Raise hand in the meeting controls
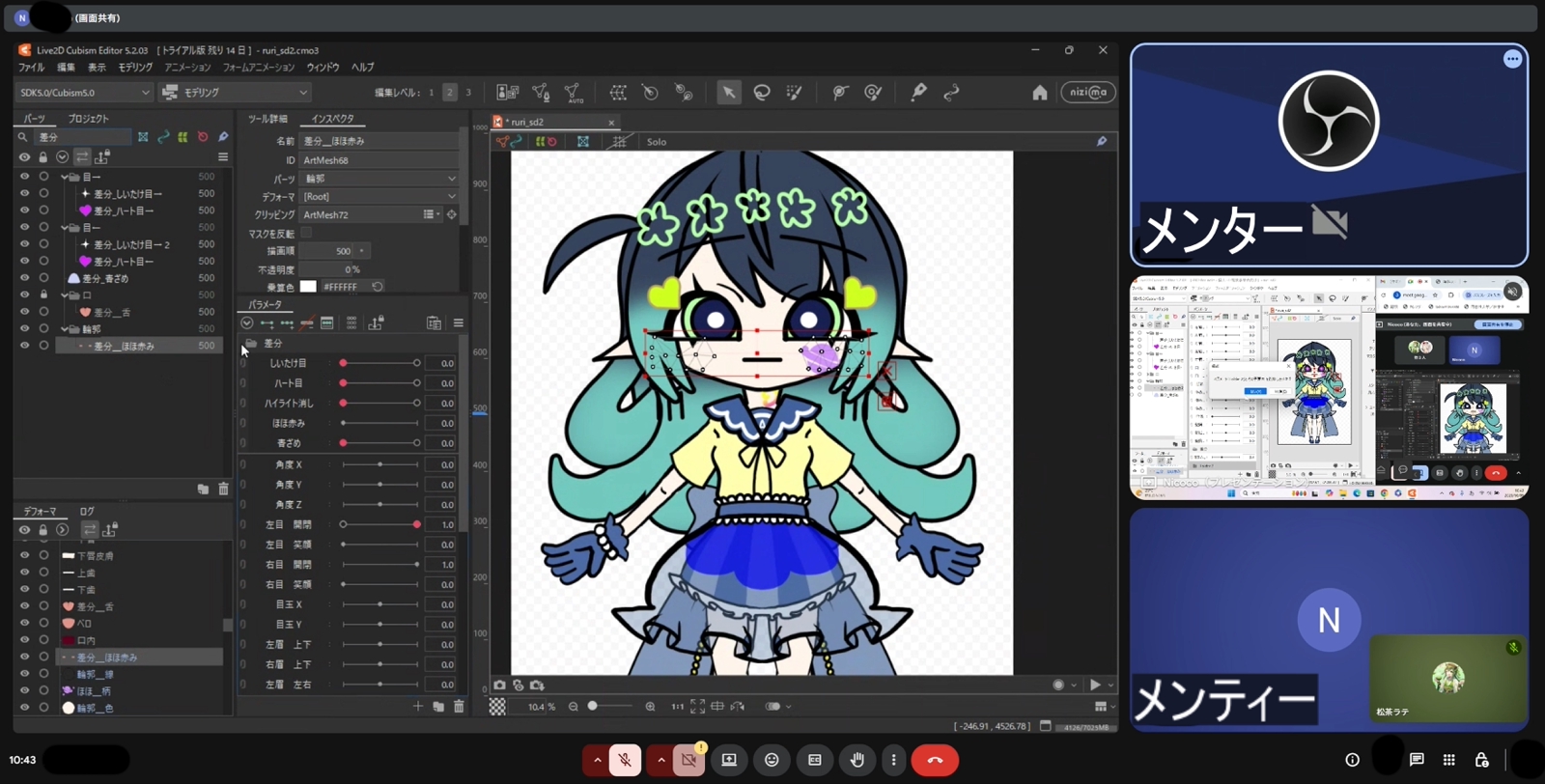 tap(857, 760)
